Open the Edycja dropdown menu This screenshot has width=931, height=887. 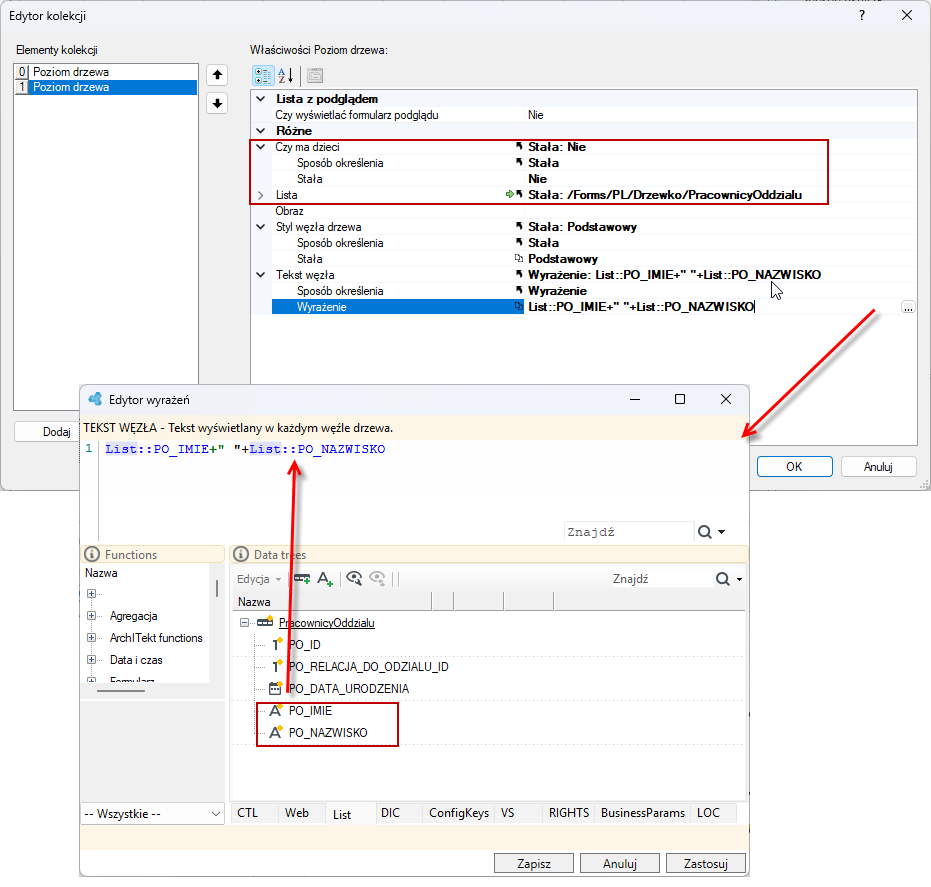click(259, 579)
